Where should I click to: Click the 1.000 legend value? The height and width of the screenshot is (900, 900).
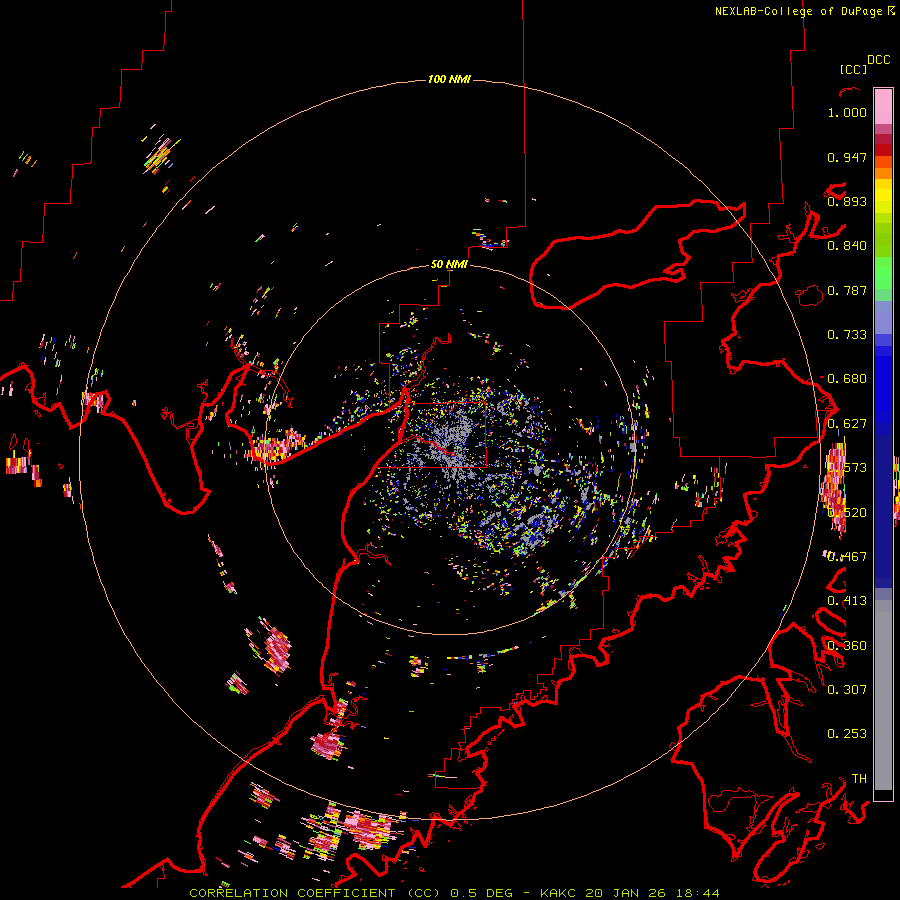[x=847, y=112]
